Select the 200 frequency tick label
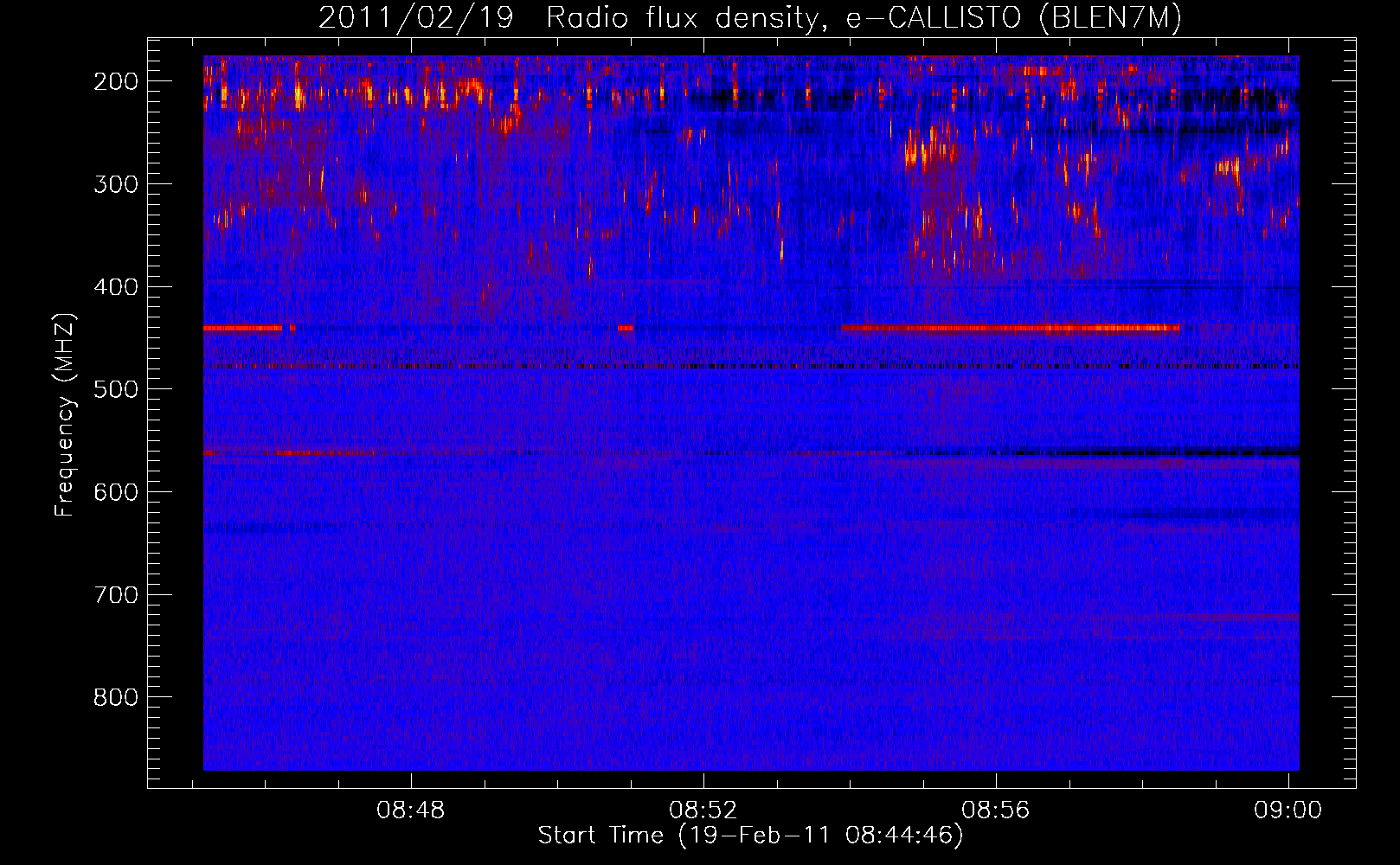The height and width of the screenshot is (865, 1400). 115,81
